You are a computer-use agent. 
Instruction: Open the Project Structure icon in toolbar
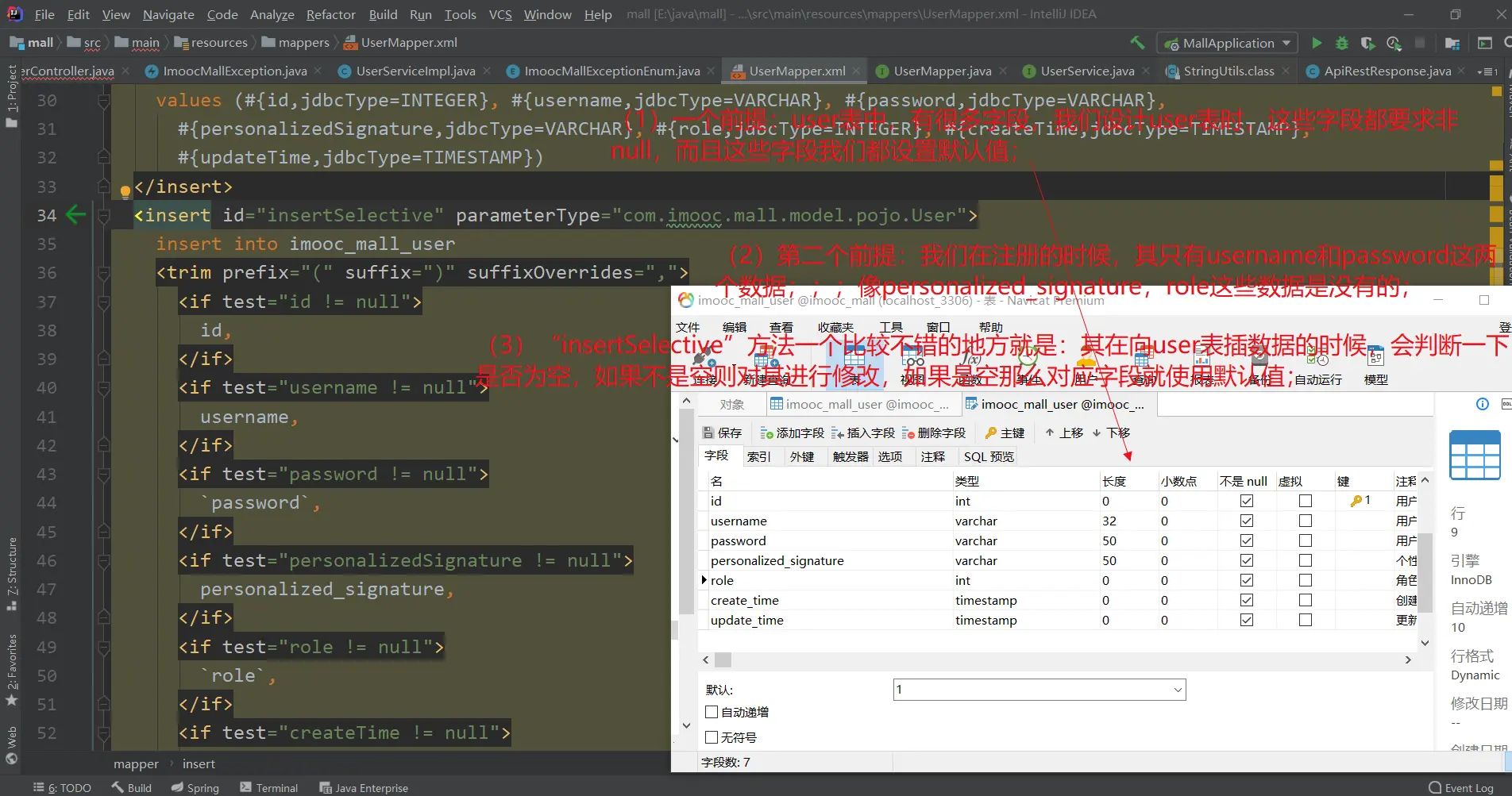[x=1452, y=43]
